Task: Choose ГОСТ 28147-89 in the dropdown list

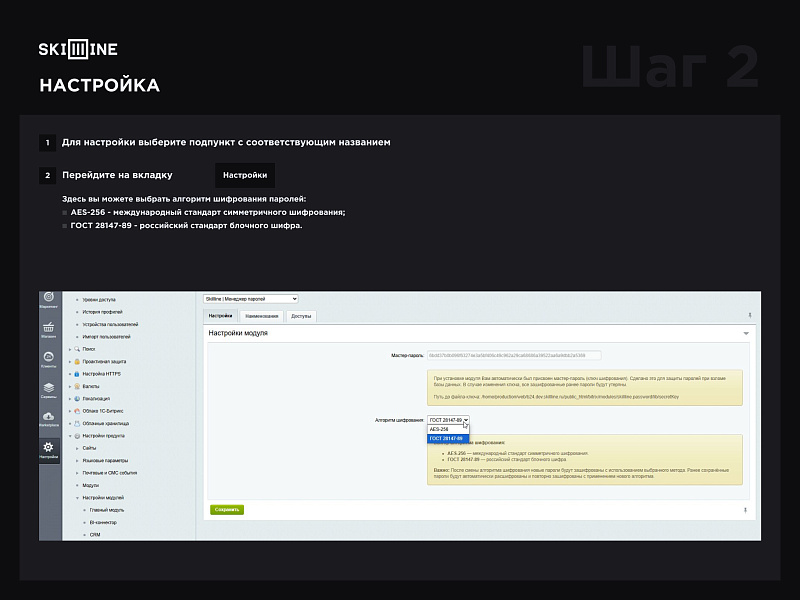Action: 448,438
